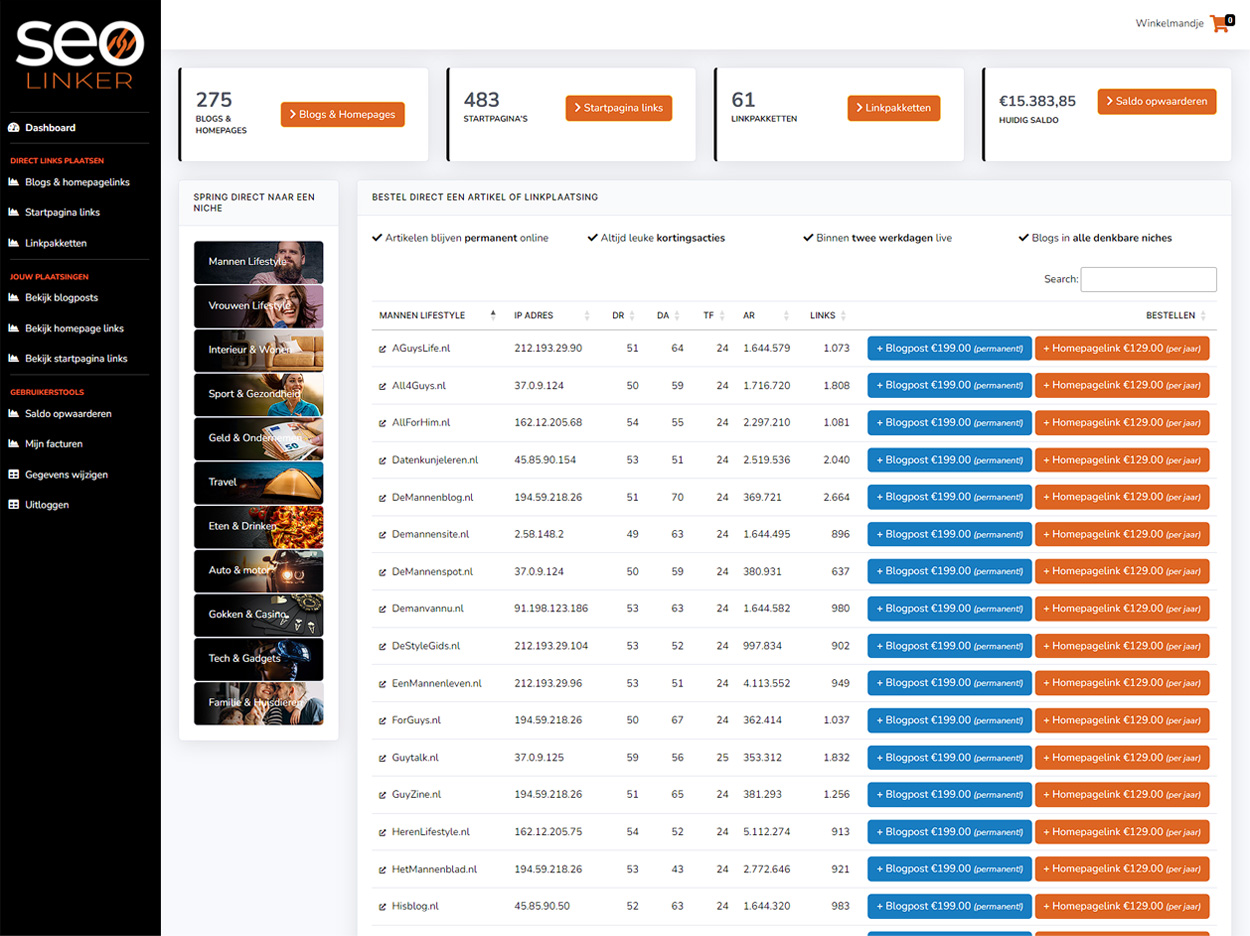
Task: Open external link icon for Hisblog.nl
Action: (x=383, y=907)
